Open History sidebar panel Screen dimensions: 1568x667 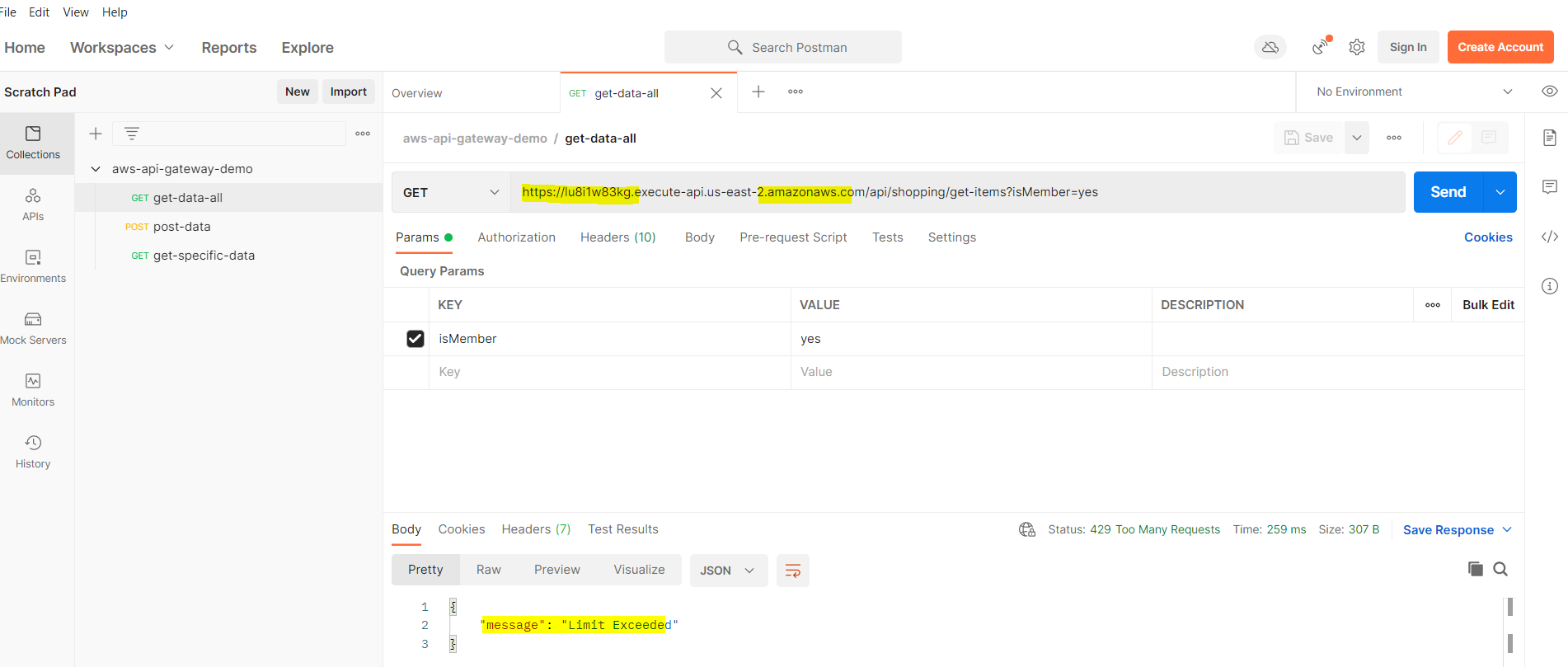coord(33,452)
